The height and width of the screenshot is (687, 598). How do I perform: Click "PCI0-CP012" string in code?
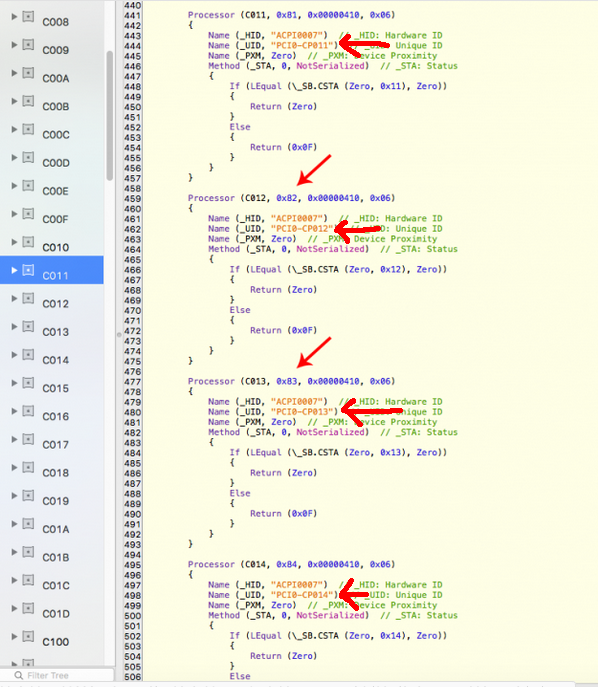click(x=302, y=229)
